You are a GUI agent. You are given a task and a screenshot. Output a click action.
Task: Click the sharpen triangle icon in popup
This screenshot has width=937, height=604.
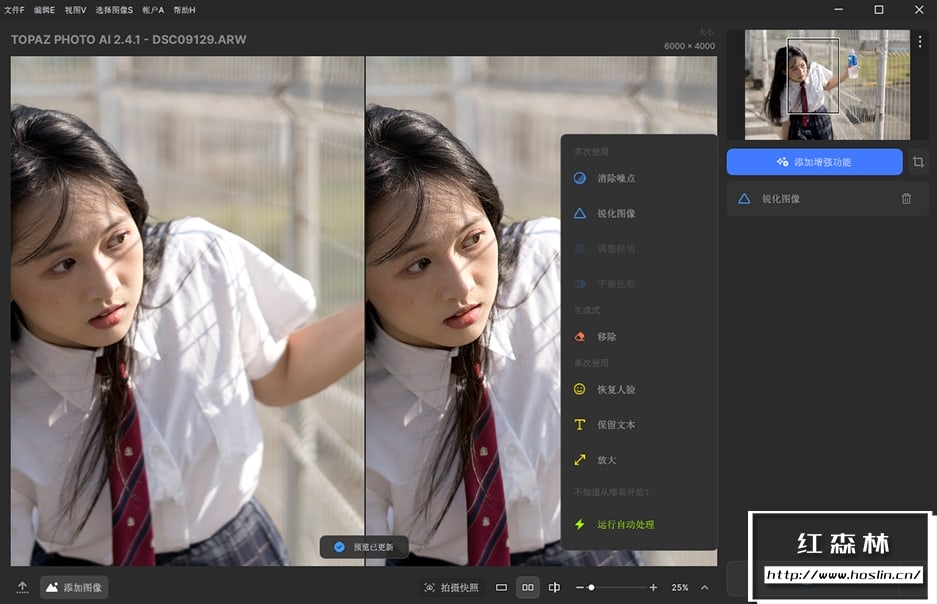tap(580, 213)
